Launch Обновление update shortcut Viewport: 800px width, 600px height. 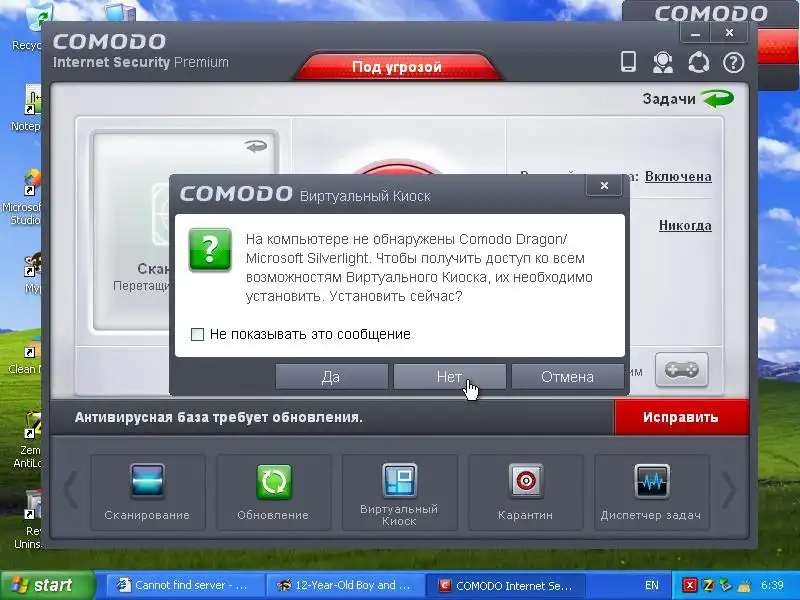273,493
